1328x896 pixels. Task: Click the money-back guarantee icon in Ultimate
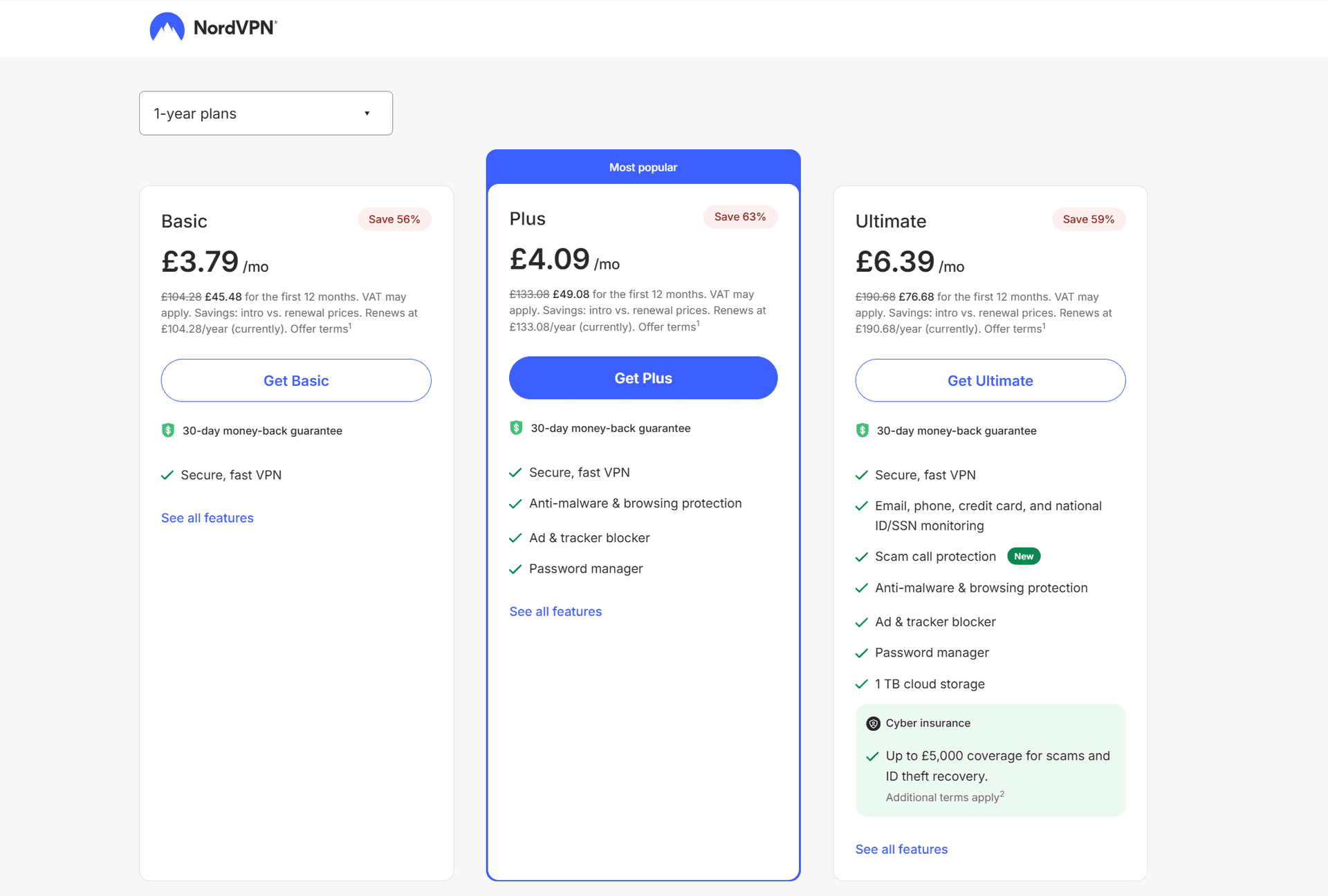click(x=862, y=430)
